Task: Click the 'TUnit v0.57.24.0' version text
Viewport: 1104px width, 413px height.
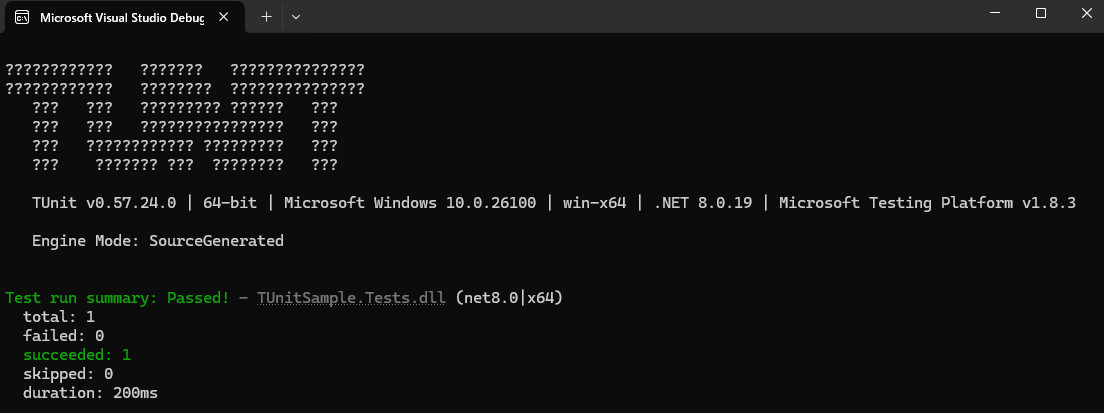Action: click(x=104, y=203)
